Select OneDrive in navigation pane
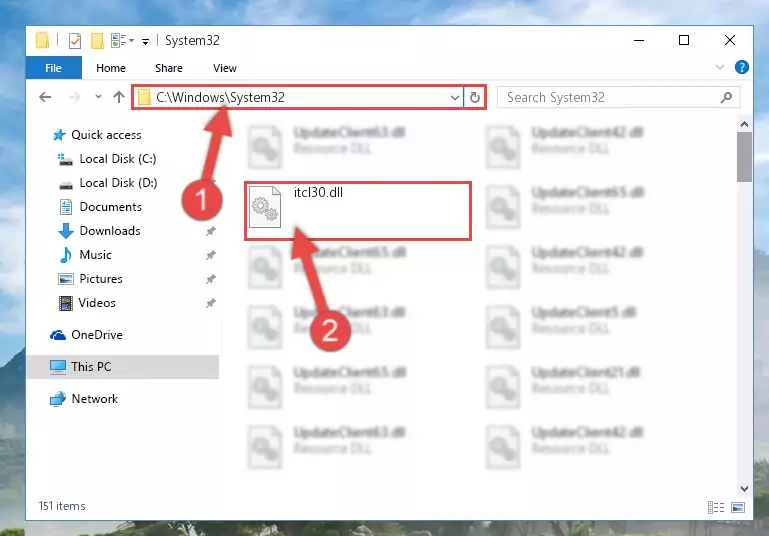Viewport: 769px width, 536px height. pyautogui.click(x=97, y=335)
